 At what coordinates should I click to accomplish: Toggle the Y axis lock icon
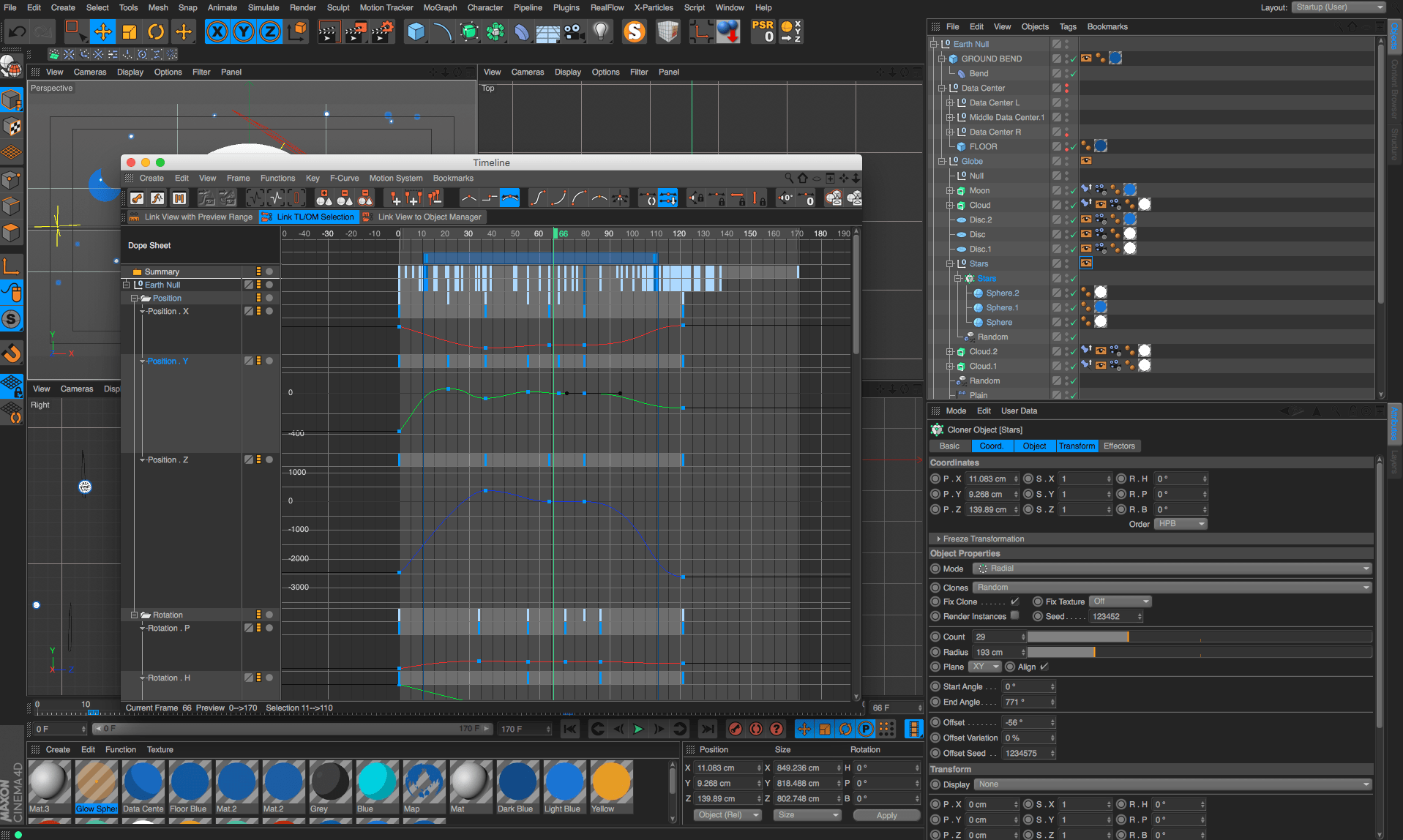(x=244, y=31)
